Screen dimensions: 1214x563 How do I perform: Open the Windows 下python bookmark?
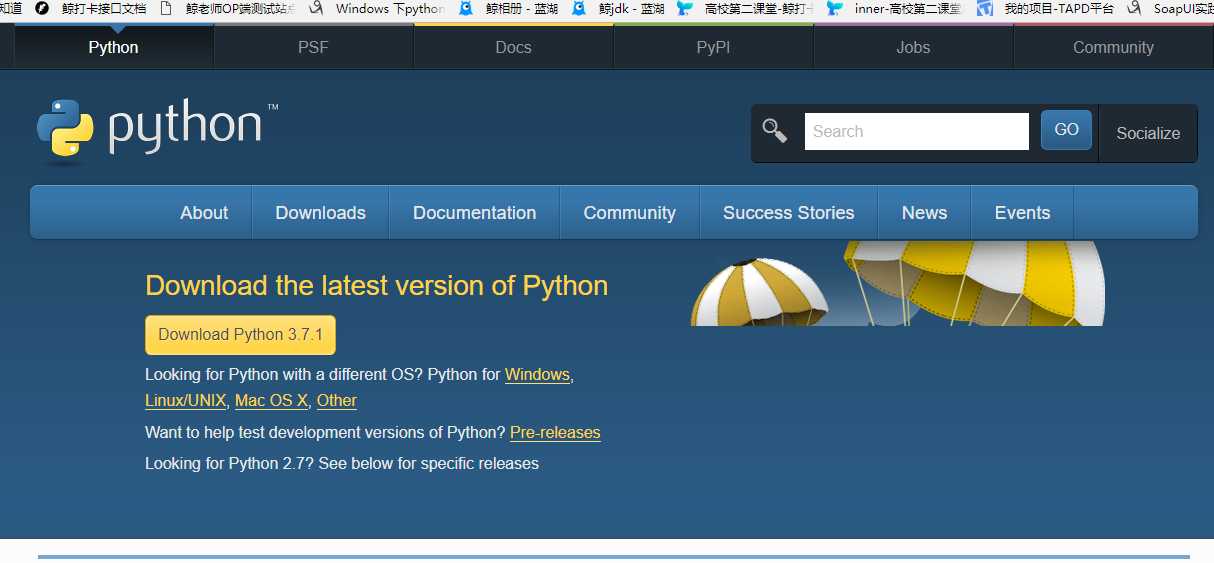[x=377, y=8]
